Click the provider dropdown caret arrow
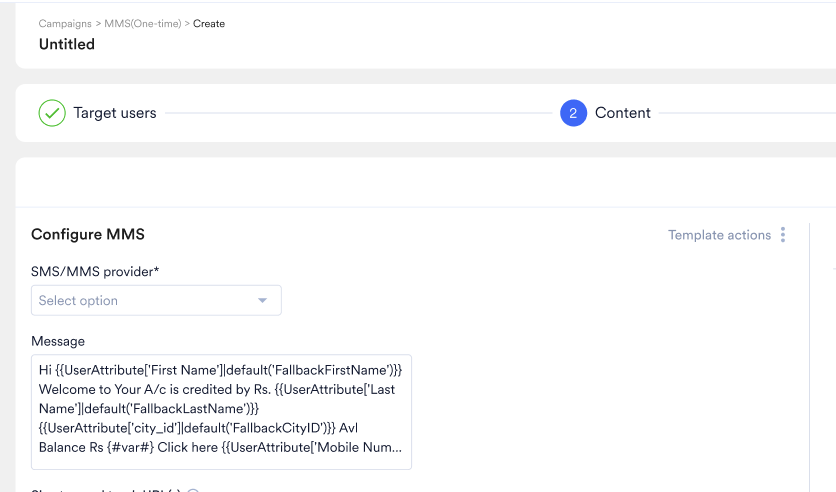 [x=262, y=301]
